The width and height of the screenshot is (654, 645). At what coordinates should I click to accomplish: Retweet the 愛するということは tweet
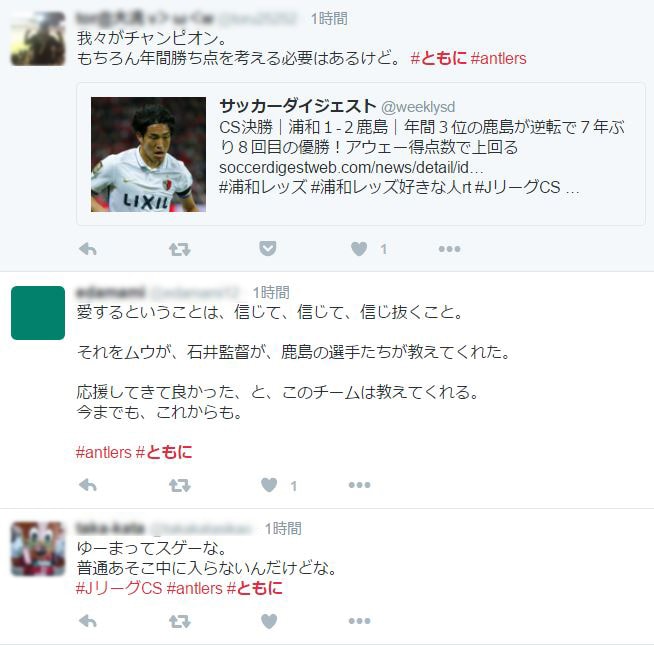(180, 485)
